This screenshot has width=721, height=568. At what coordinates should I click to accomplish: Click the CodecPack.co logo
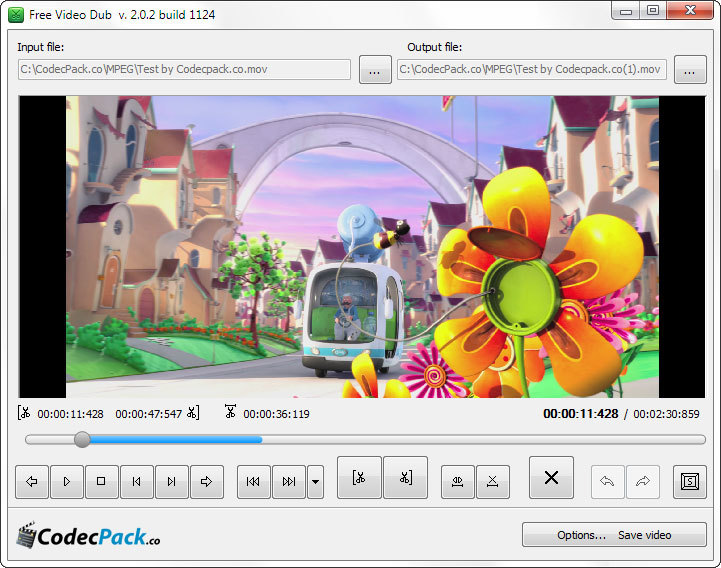coord(88,536)
